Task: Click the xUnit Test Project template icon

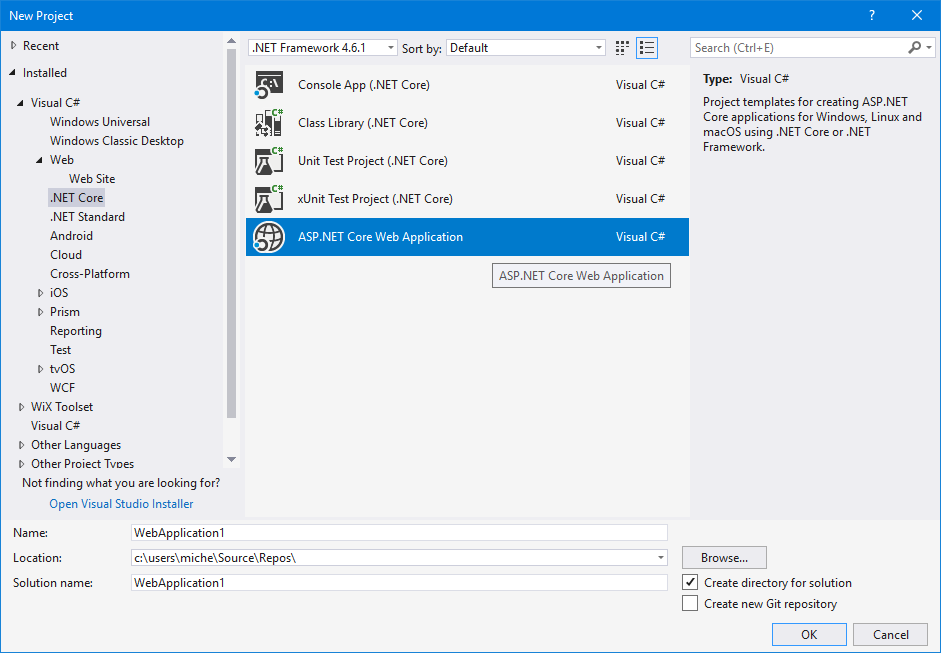Action: 269,199
